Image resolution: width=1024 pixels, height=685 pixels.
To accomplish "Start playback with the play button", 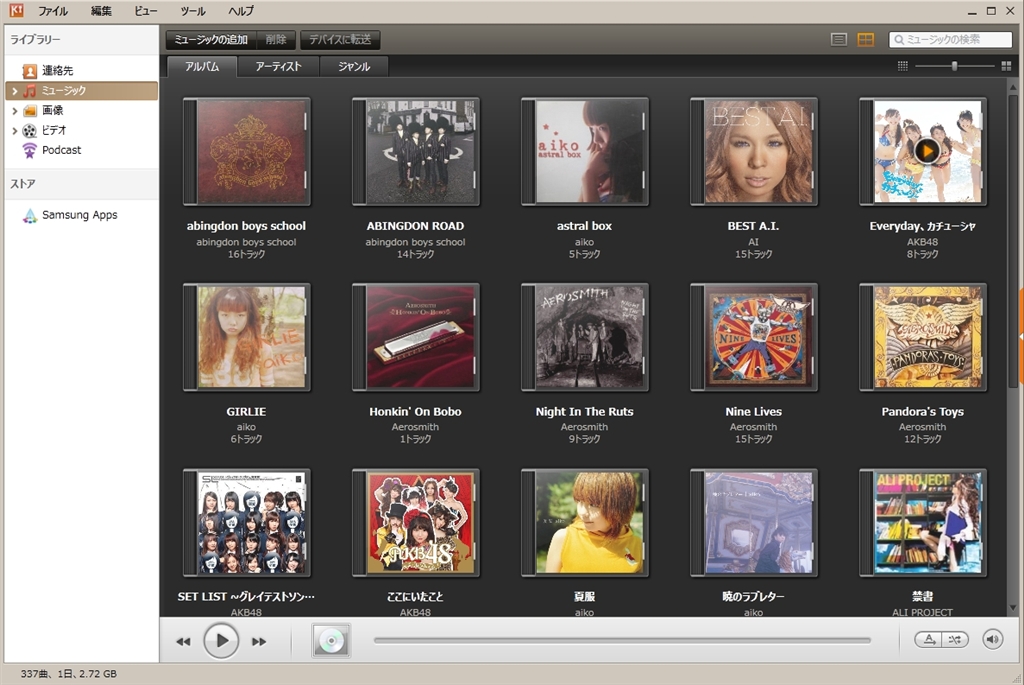I will [x=221, y=641].
